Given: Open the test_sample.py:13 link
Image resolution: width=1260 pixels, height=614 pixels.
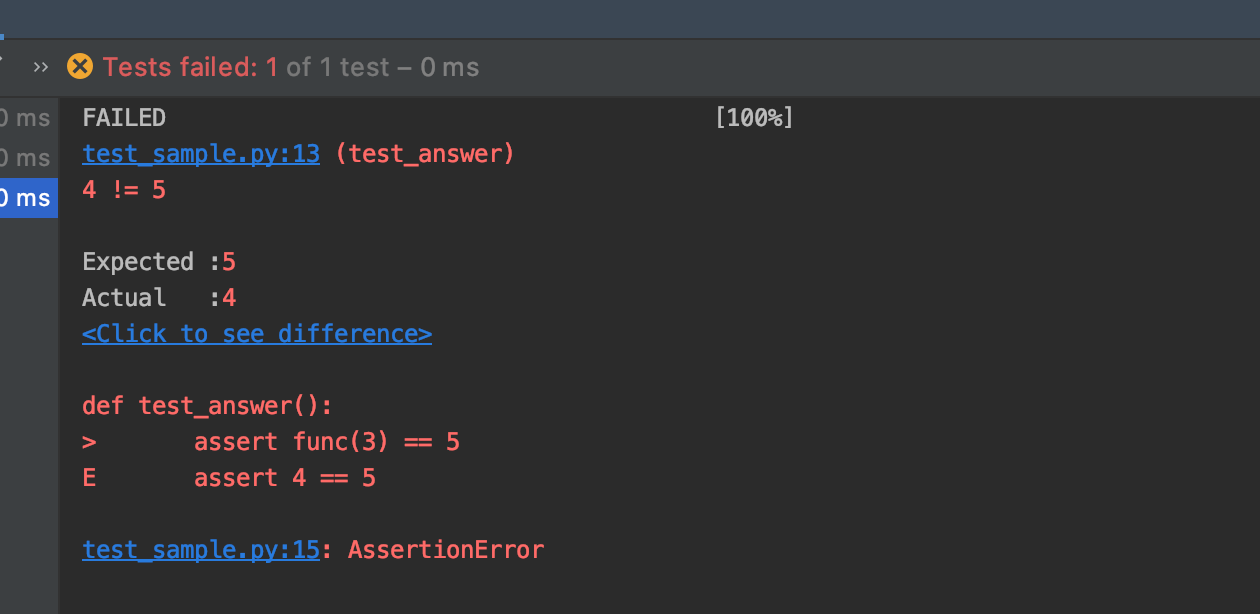Looking at the screenshot, I should pos(200,154).
